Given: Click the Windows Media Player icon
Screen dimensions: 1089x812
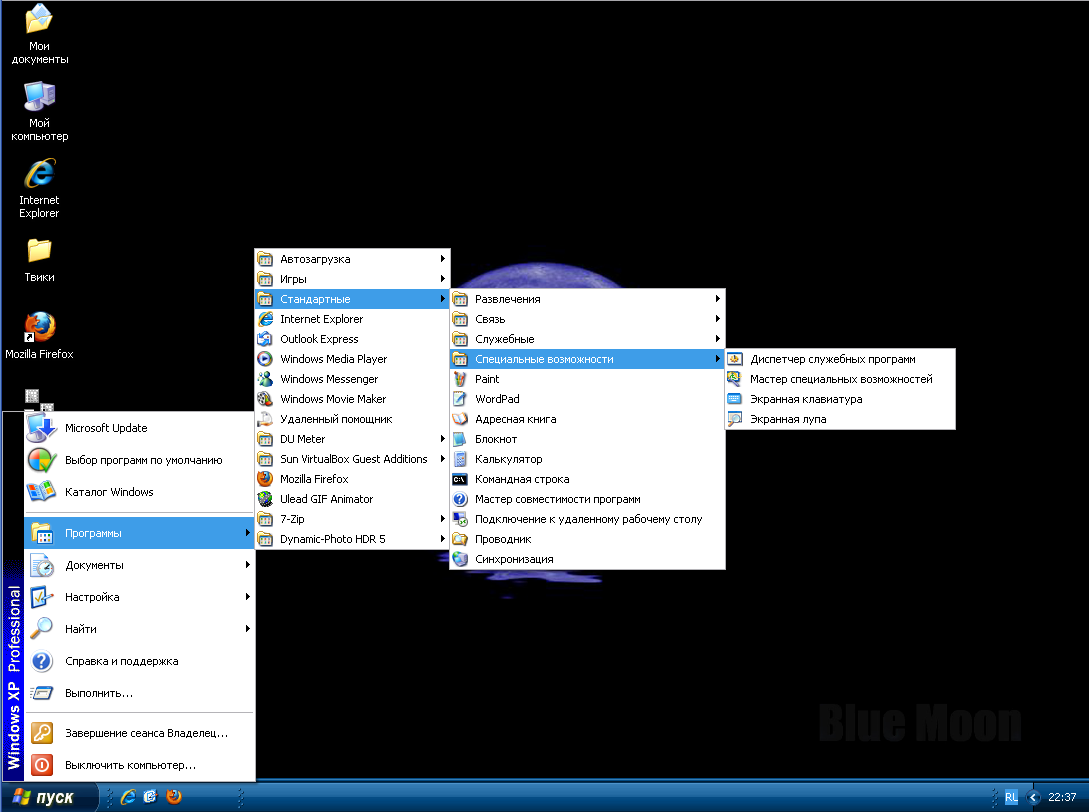Looking at the screenshot, I should [265, 359].
